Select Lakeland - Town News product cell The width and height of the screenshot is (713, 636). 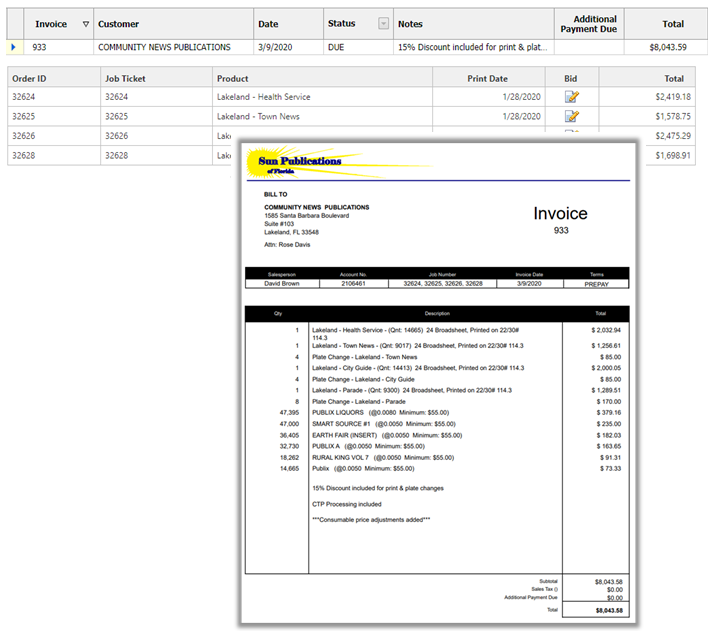(x=322, y=116)
